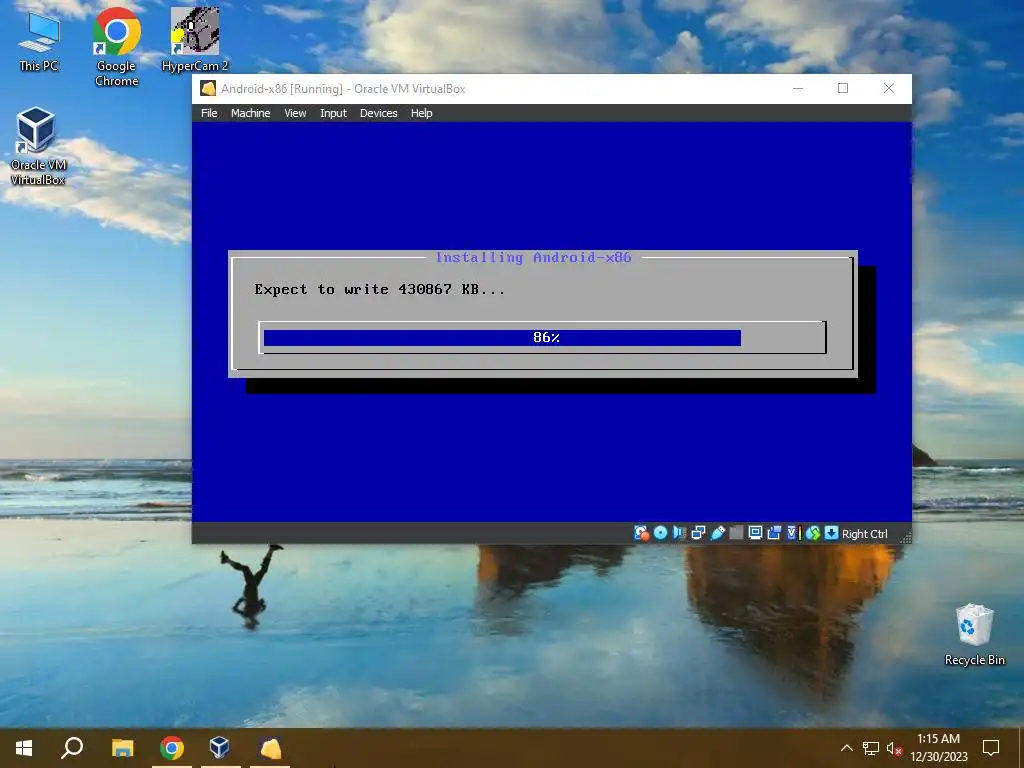Click the optical disk status icon
Image resolution: width=1024 pixels, height=768 pixels.
[x=660, y=533]
